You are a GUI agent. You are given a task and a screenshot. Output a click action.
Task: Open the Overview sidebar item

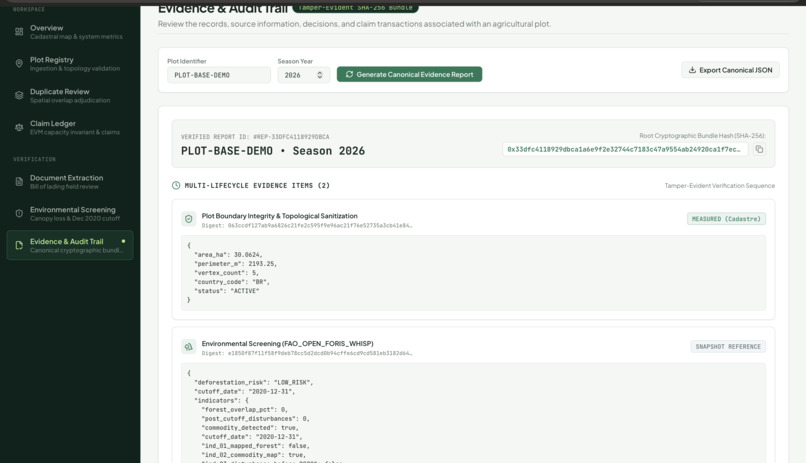pos(70,32)
